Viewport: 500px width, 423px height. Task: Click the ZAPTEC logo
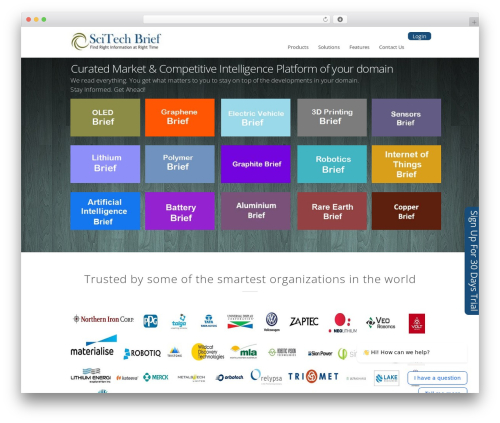(304, 322)
